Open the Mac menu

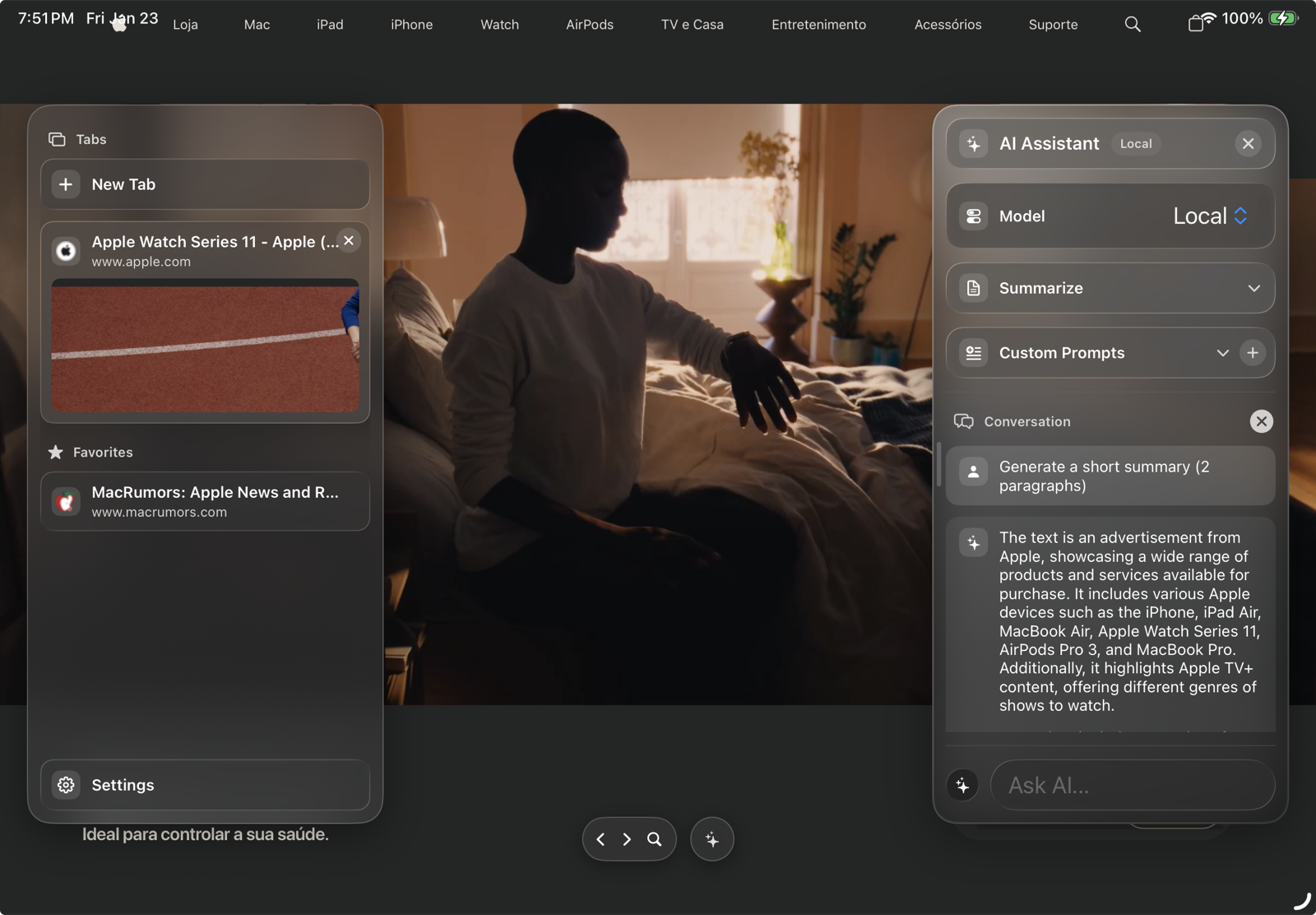257,25
